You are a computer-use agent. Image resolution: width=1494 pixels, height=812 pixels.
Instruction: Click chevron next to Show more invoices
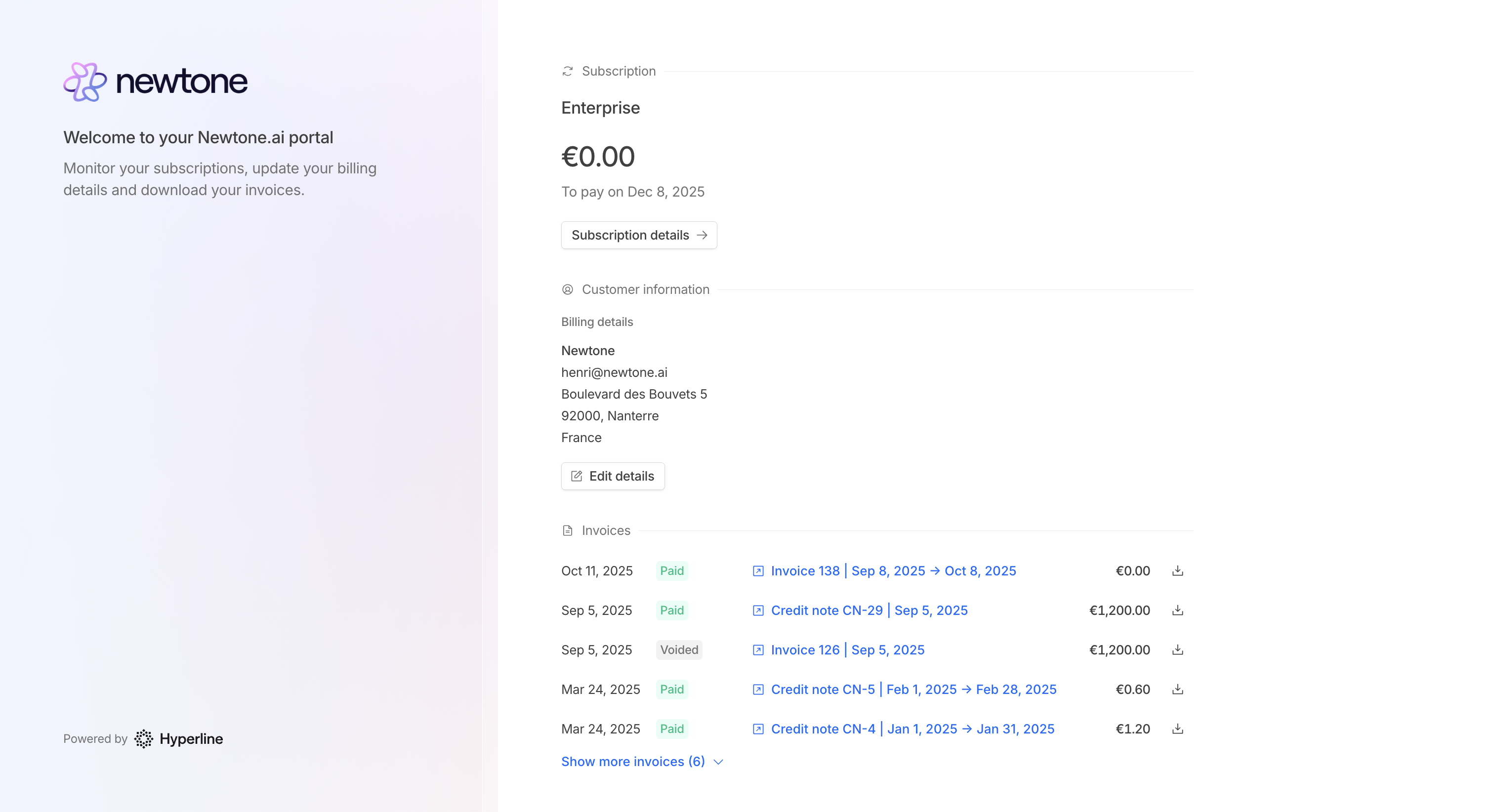(x=718, y=762)
